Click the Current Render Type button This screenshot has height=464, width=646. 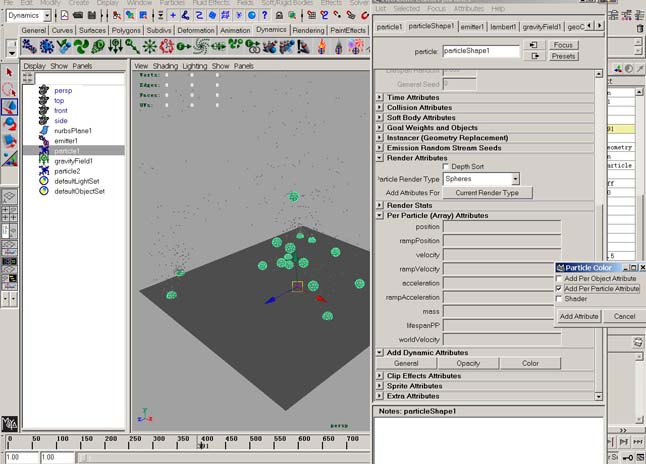(487, 193)
